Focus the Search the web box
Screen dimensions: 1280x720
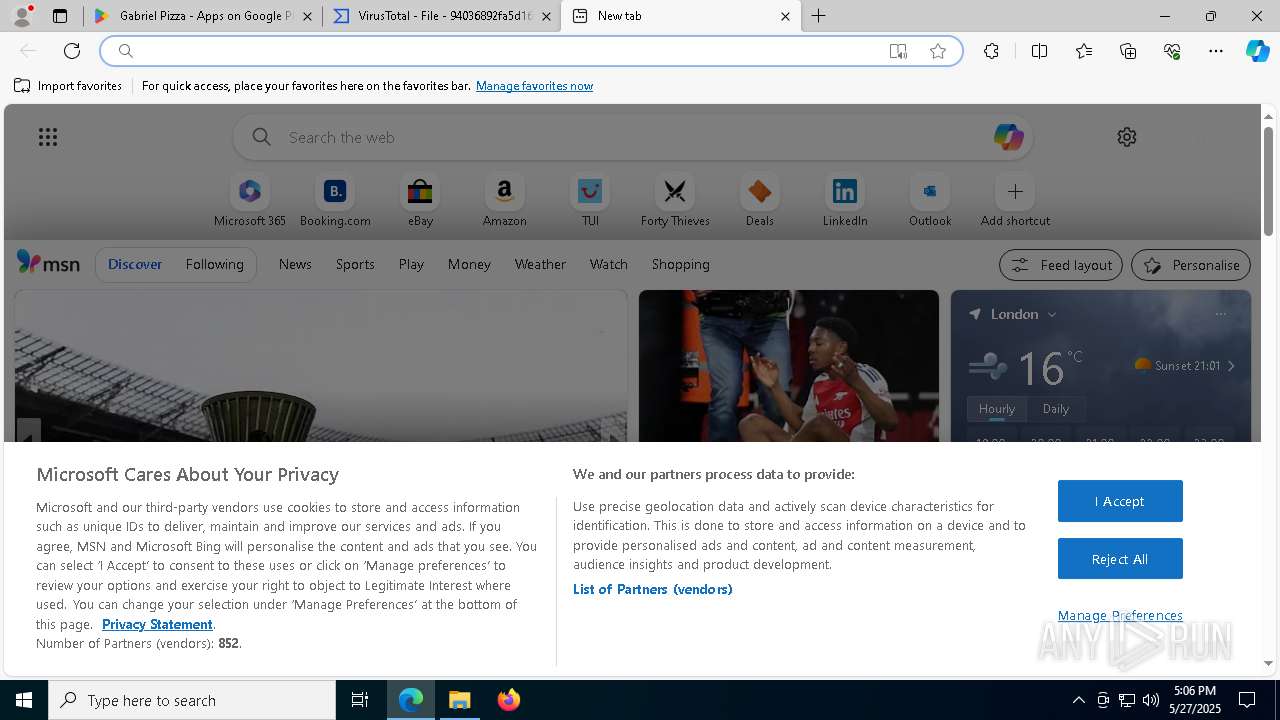tap(633, 137)
